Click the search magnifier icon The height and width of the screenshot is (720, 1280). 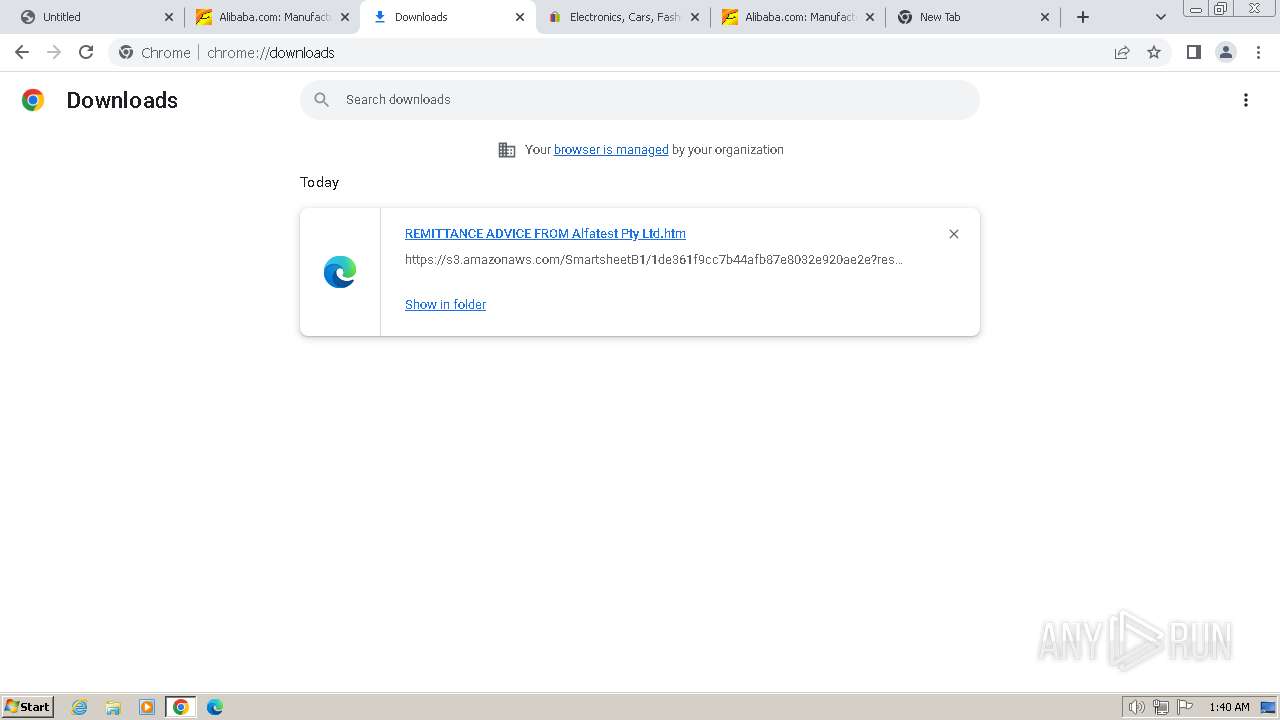click(321, 99)
